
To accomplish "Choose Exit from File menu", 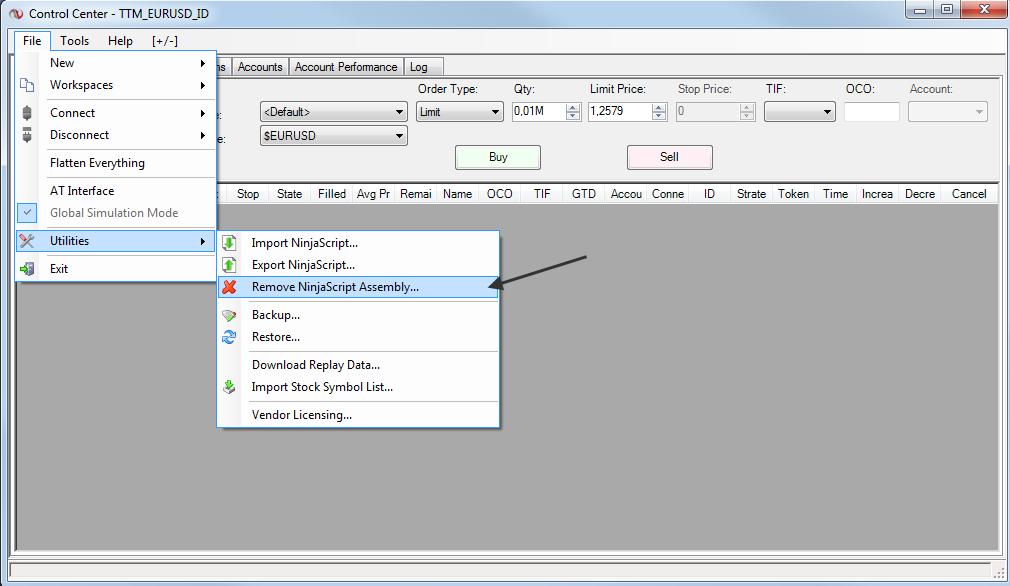I will pos(117,269).
